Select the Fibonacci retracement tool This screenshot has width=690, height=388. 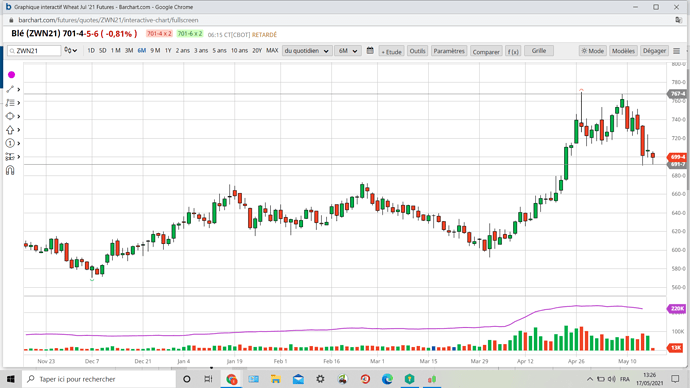(x=10, y=102)
